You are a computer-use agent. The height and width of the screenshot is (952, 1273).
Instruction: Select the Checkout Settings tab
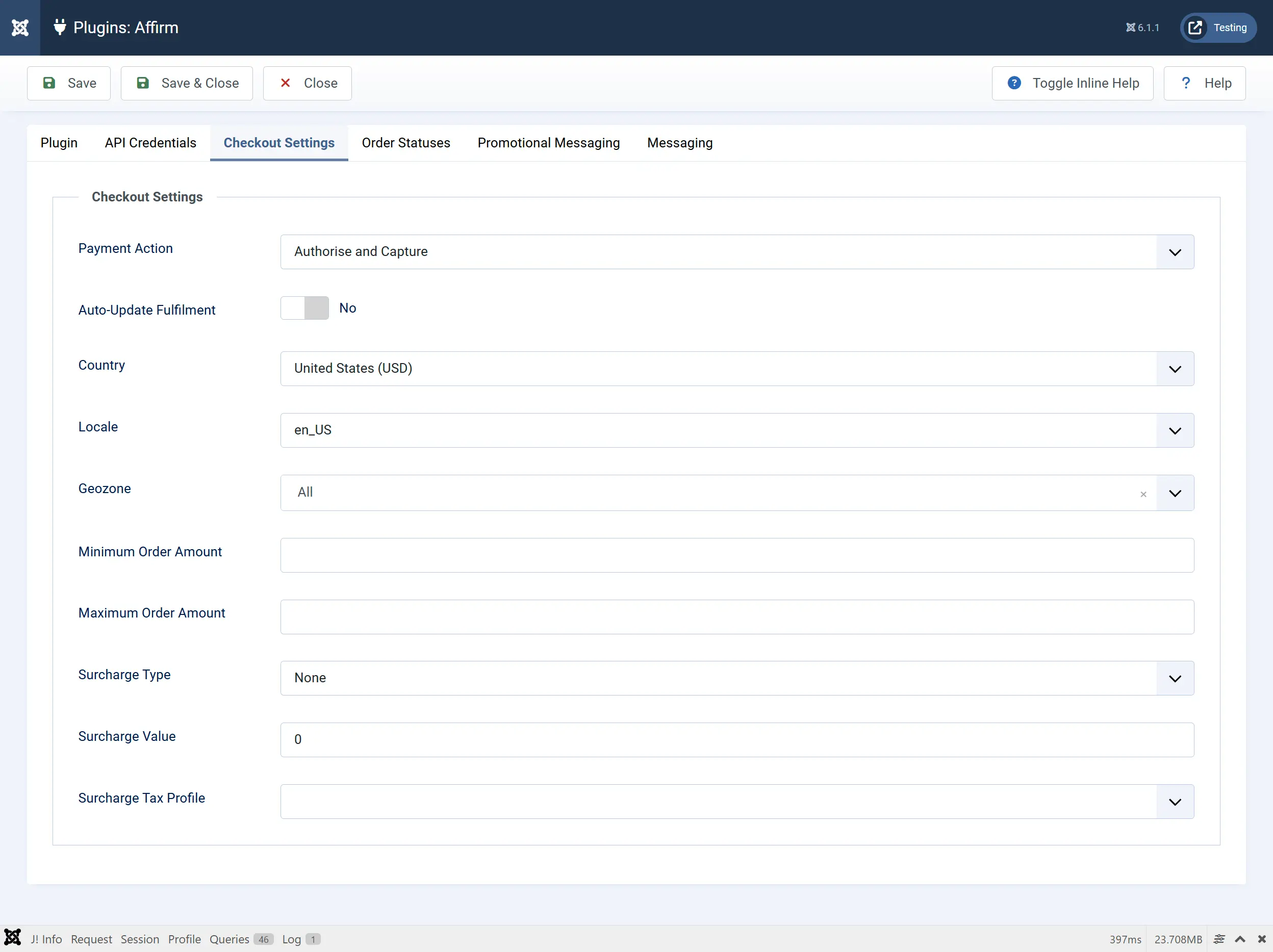(x=279, y=143)
